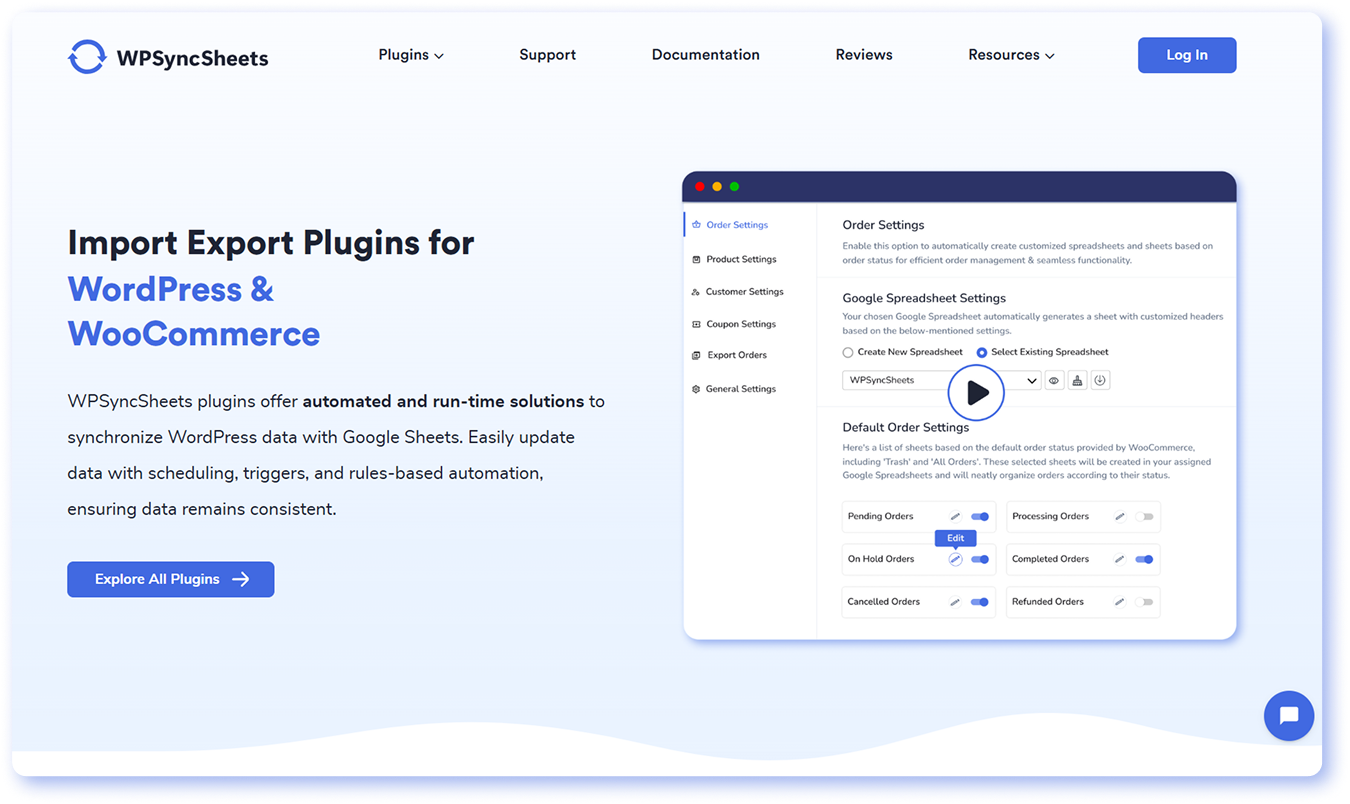Viewport: 1350px width, 804px height.
Task: Select Create New Spreadsheet radio option
Action: [848, 352]
